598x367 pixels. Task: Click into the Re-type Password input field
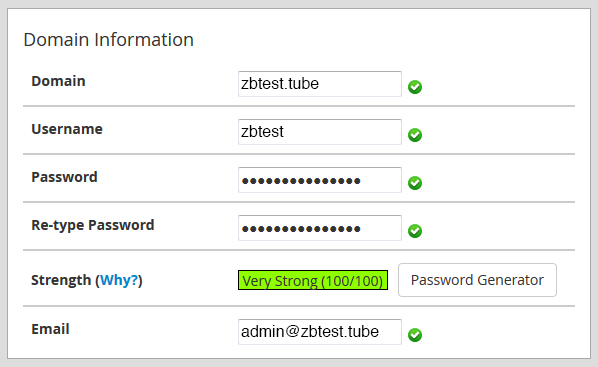click(320, 228)
